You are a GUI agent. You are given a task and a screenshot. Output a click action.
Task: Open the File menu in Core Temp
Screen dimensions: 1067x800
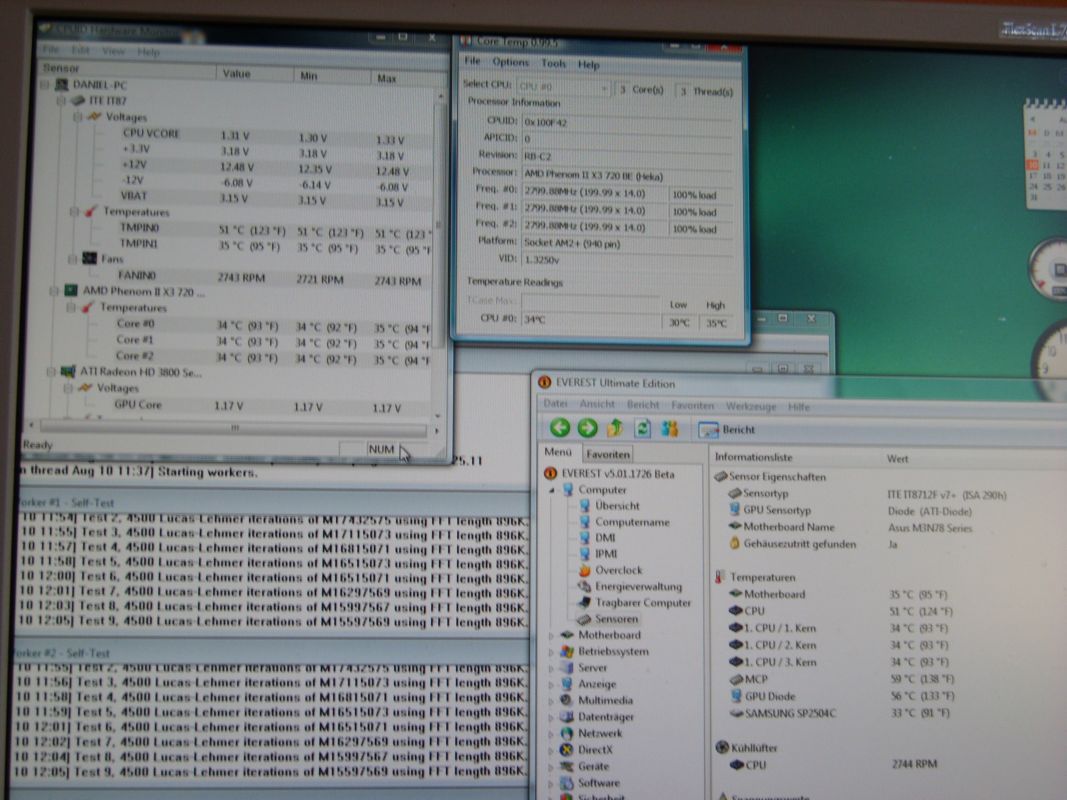pyautogui.click(x=472, y=61)
